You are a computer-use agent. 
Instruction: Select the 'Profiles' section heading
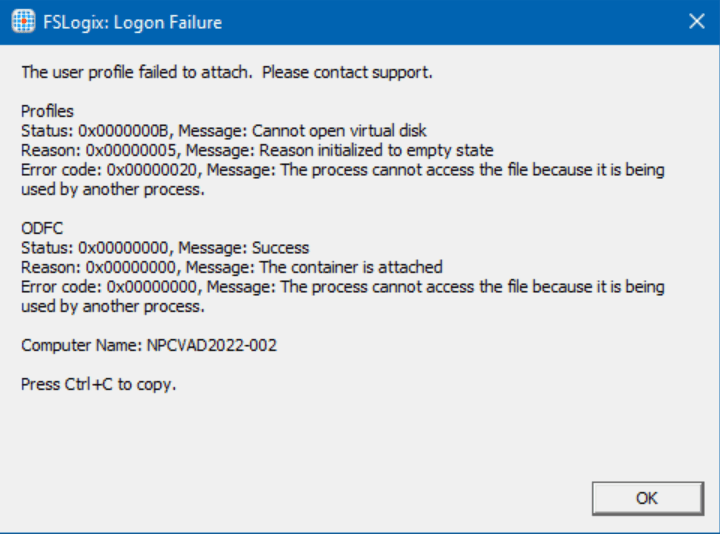[x=47, y=111]
